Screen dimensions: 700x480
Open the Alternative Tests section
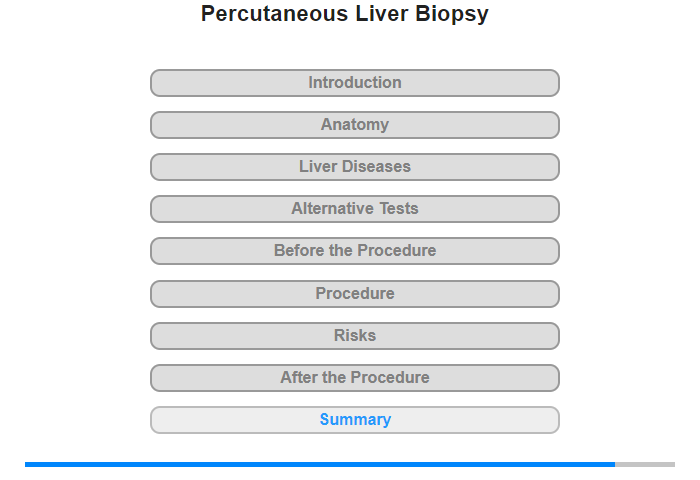[354, 209]
